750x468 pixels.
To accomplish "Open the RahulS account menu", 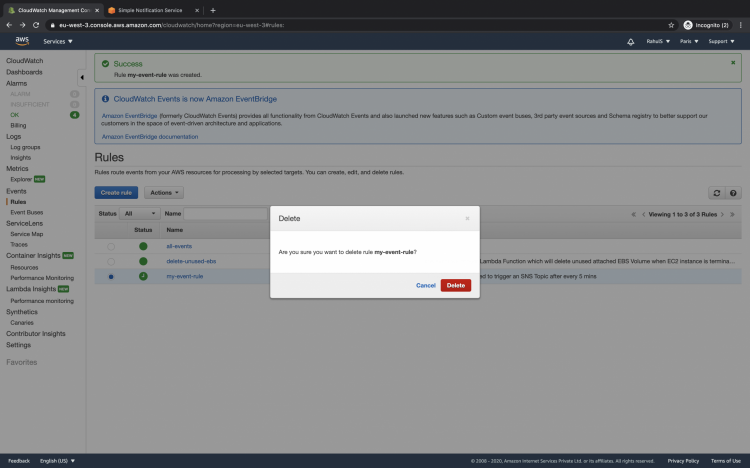I will 658,42.
